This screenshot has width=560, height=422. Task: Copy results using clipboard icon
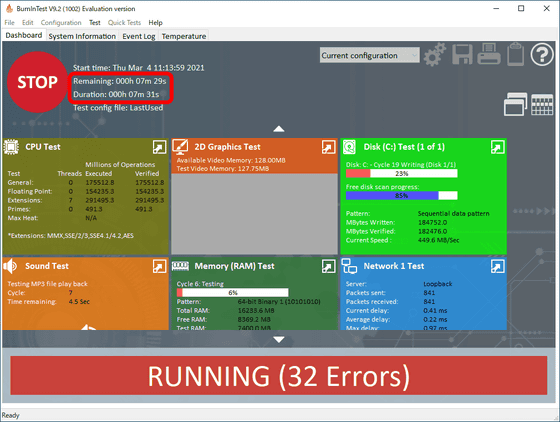(515, 54)
